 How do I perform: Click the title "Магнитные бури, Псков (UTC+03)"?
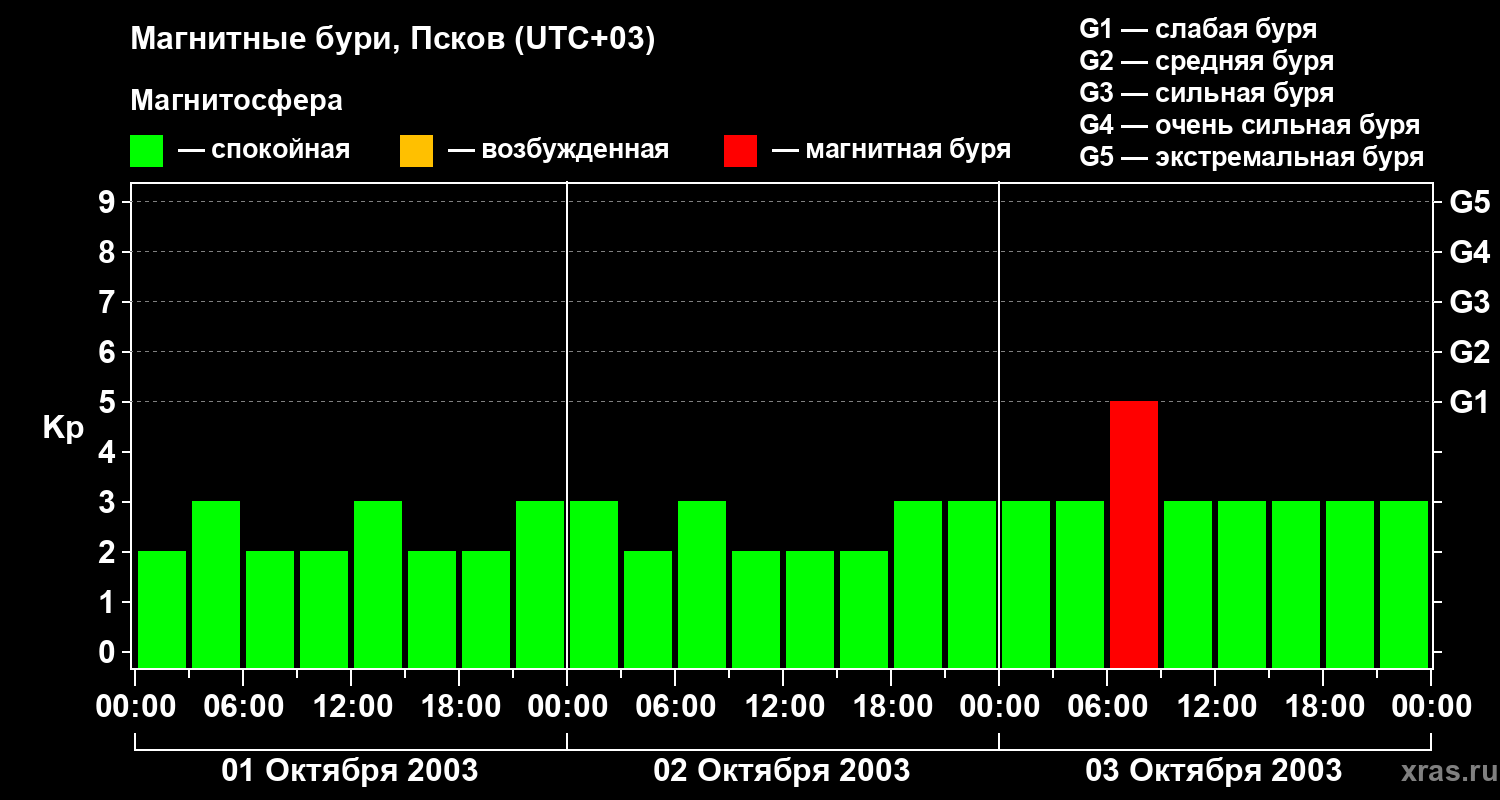pos(393,40)
